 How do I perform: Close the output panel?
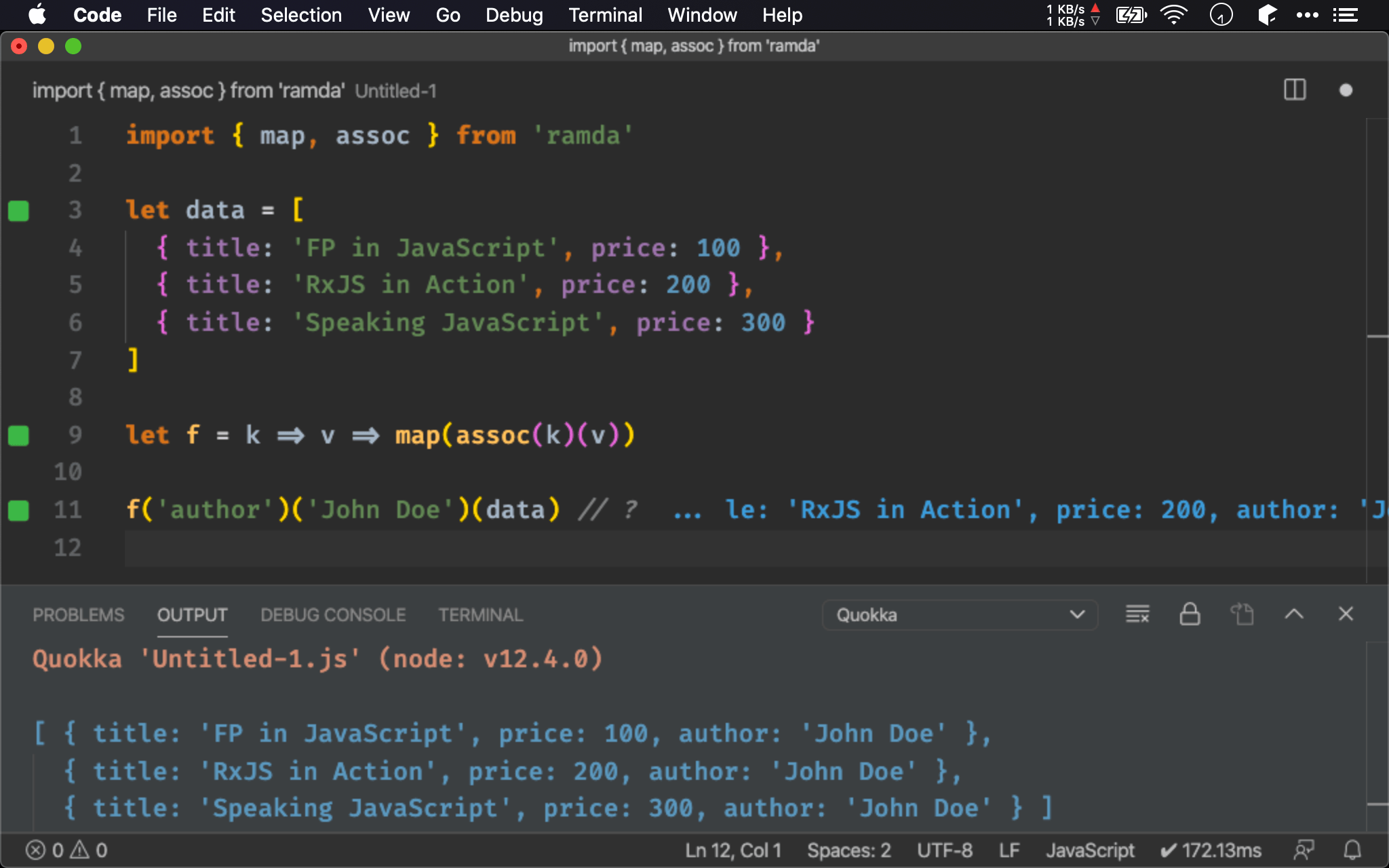click(1346, 614)
